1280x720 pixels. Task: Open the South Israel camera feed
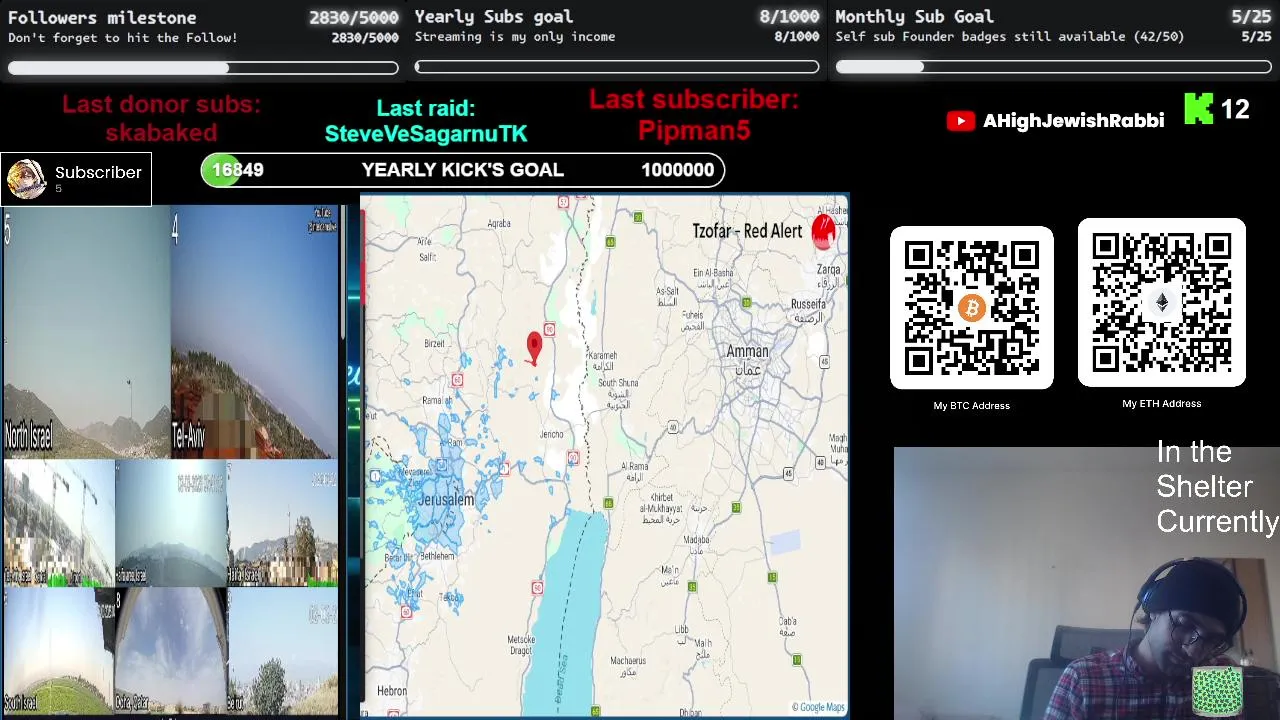(58, 650)
